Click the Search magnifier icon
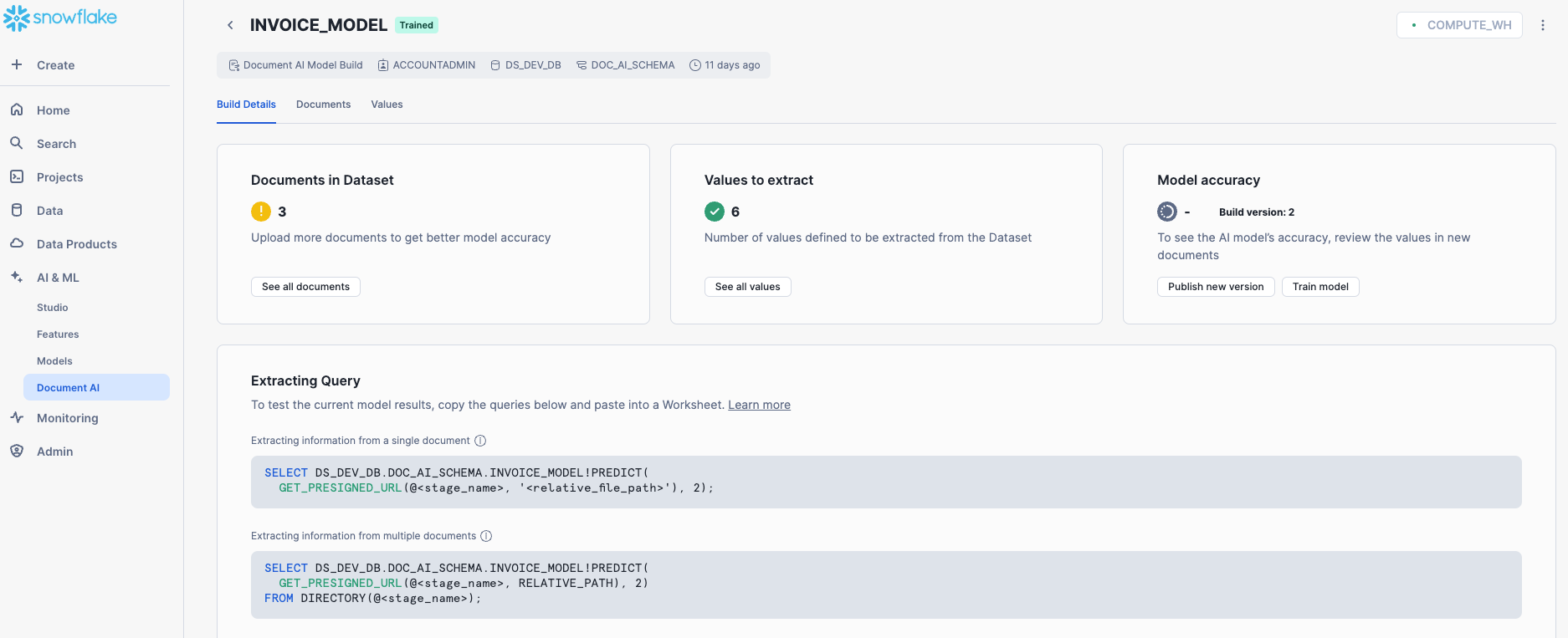1568x638 pixels. tap(17, 143)
